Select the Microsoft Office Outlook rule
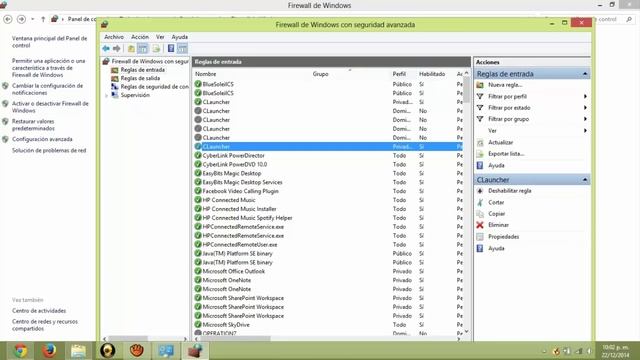Viewport: 640px width, 360px height. pyautogui.click(x=233, y=271)
